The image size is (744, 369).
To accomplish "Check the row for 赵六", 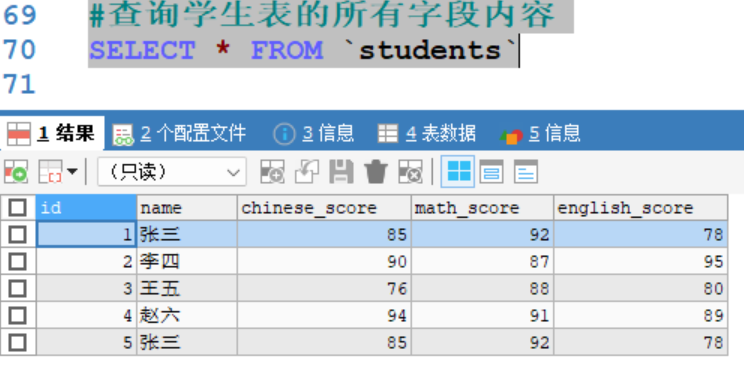I will pos(18,315).
